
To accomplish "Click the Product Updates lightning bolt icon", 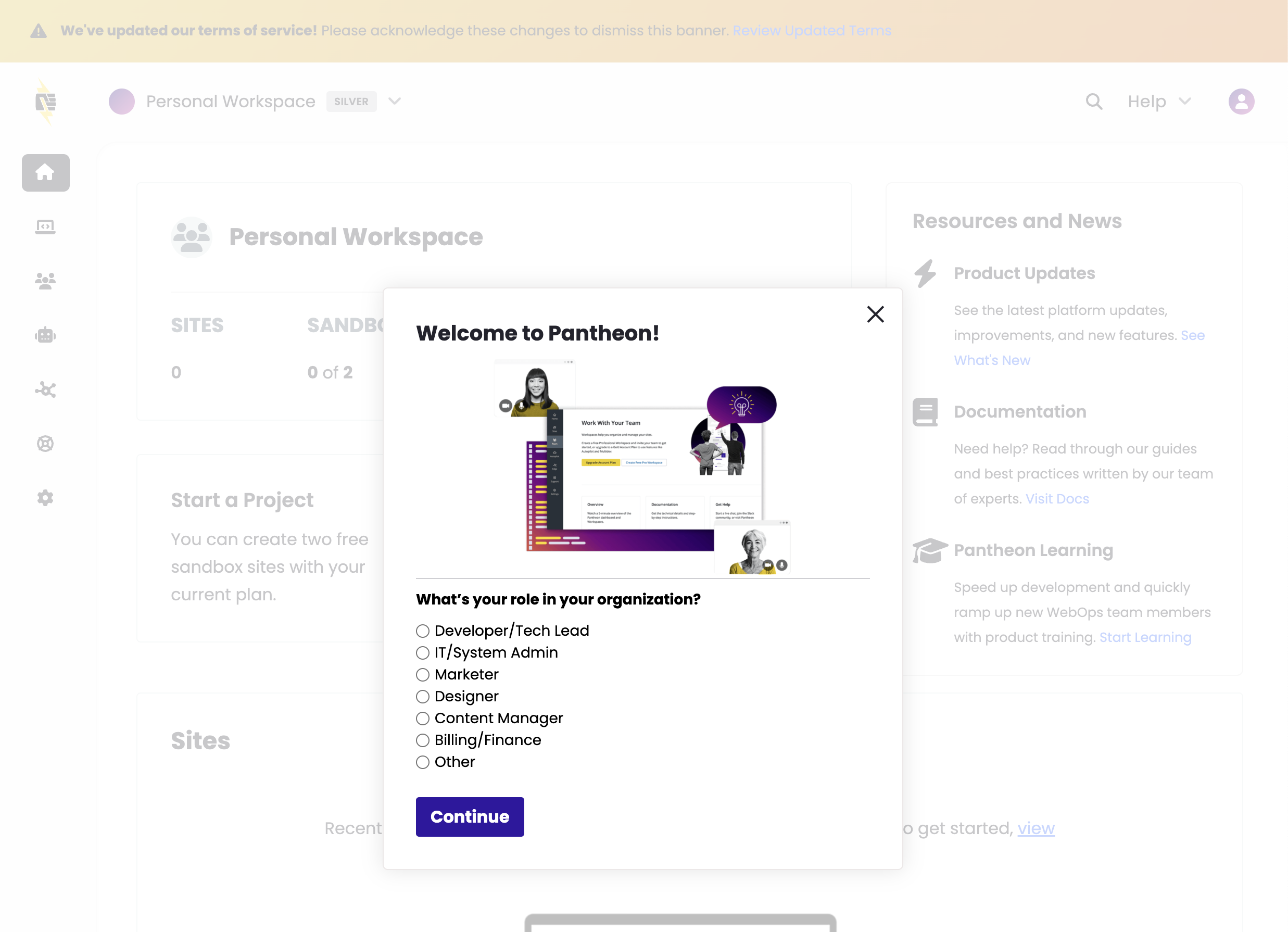I will (x=925, y=274).
